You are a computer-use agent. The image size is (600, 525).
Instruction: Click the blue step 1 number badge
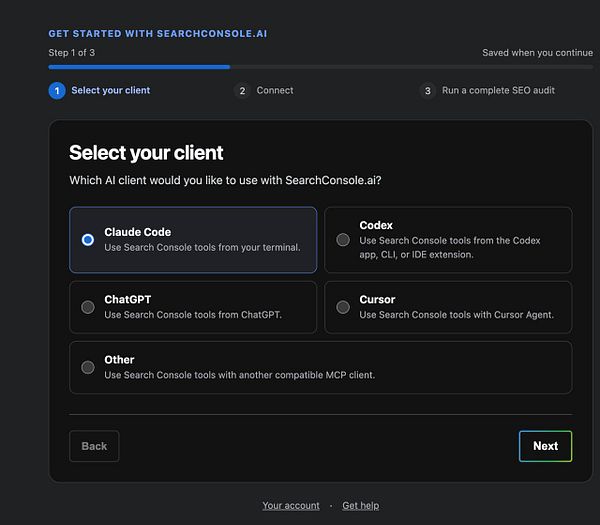tap(57, 91)
